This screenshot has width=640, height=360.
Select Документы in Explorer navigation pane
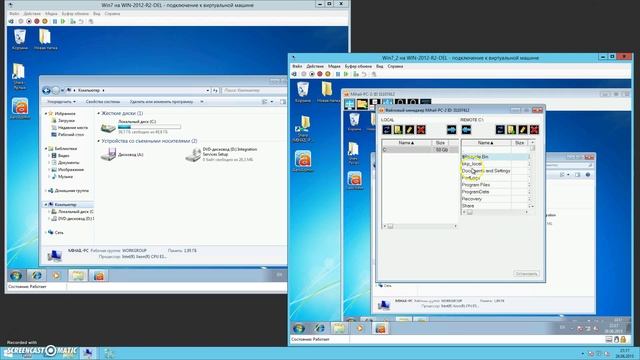69,162
